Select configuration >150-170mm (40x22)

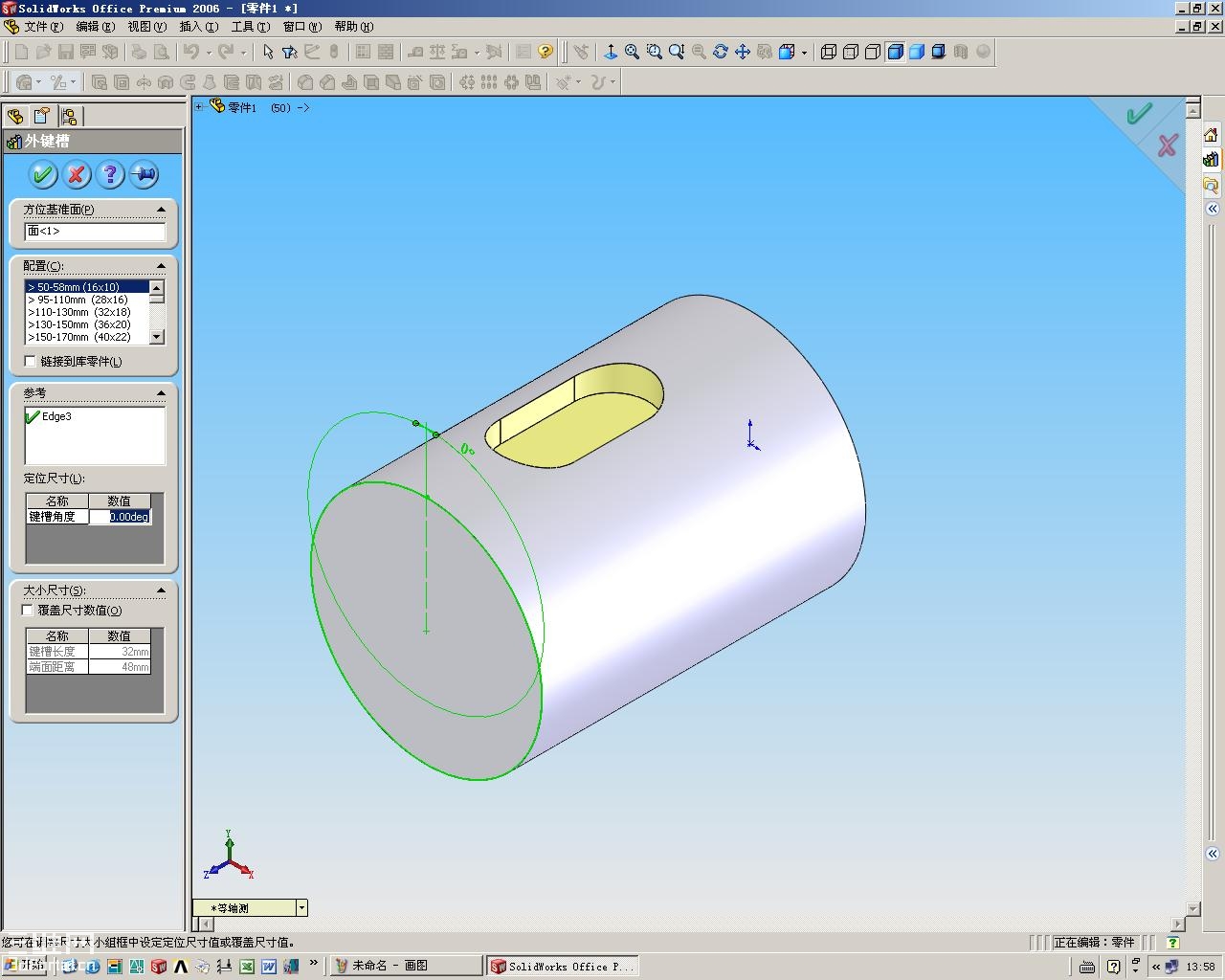click(x=87, y=337)
